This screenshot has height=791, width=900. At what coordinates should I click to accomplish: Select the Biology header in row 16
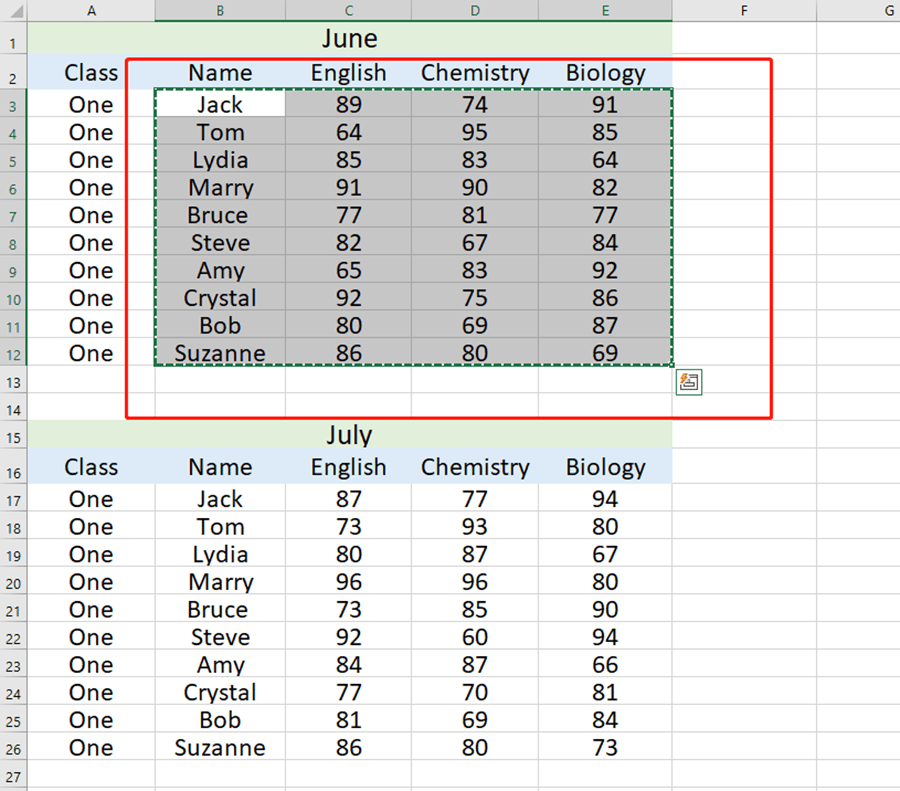pyautogui.click(x=605, y=467)
